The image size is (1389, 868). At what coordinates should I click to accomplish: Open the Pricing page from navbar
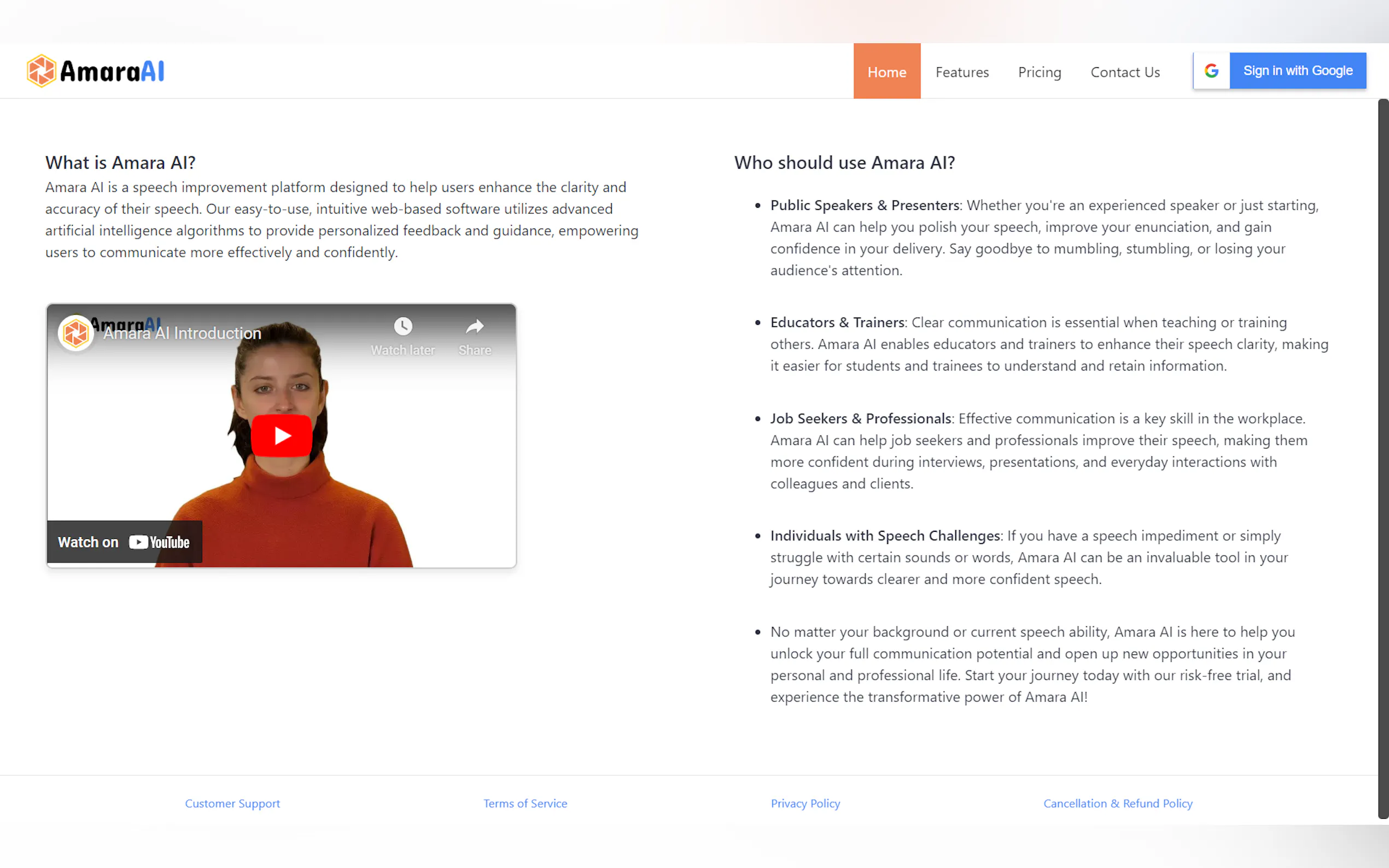(x=1040, y=72)
